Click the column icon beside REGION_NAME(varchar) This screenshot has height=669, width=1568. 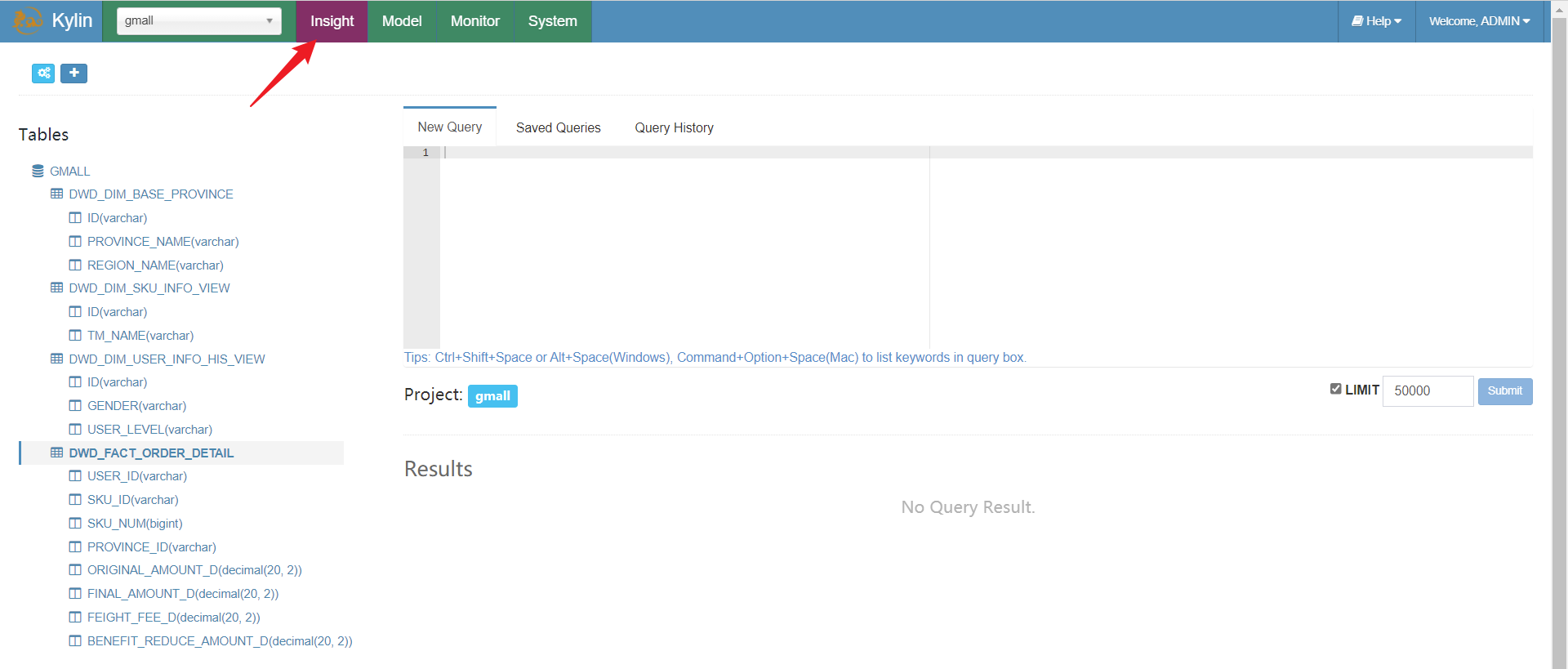point(75,265)
